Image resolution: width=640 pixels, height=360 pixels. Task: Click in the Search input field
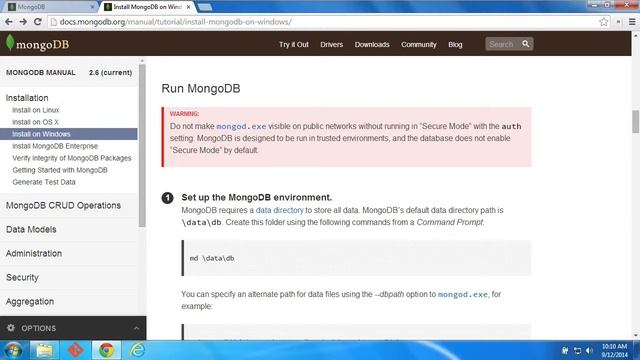[503, 44]
